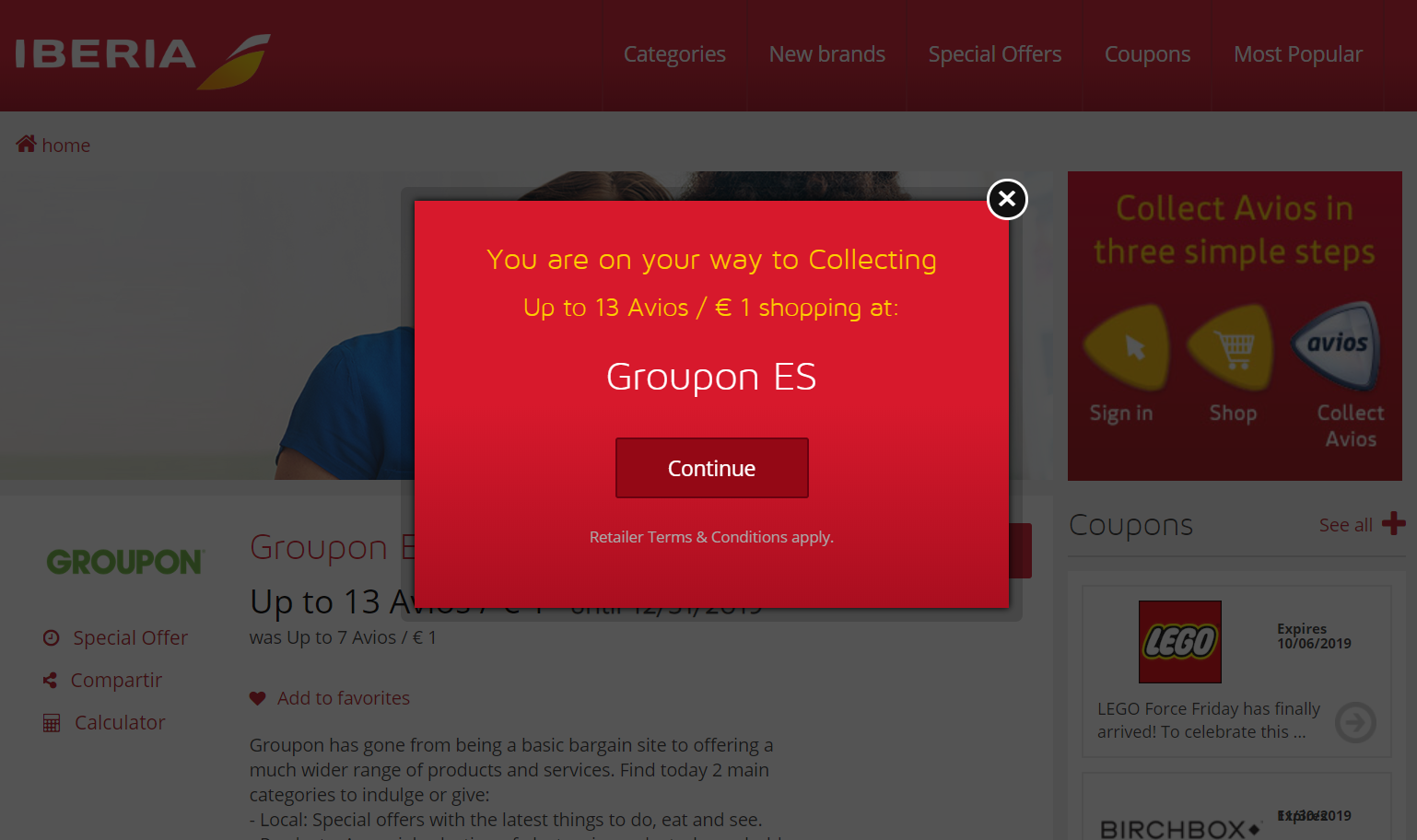Close the Groupon ES popup dialog
The image size is (1417, 840).
click(x=1007, y=199)
